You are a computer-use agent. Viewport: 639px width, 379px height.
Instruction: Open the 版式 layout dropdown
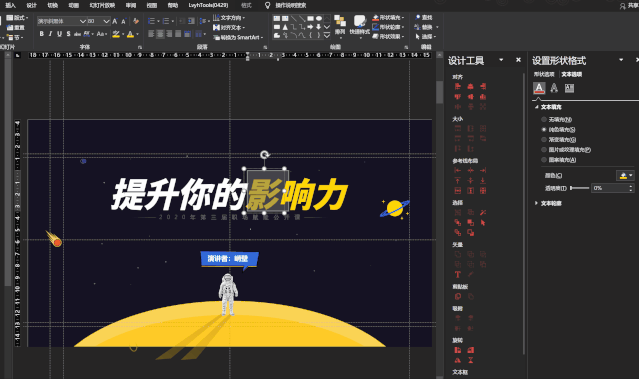(x=18, y=18)
